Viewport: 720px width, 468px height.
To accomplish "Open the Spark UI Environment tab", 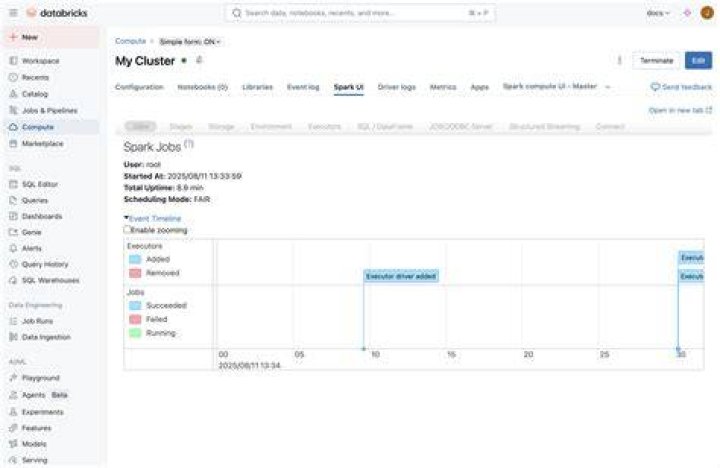I will coord(271,126).
